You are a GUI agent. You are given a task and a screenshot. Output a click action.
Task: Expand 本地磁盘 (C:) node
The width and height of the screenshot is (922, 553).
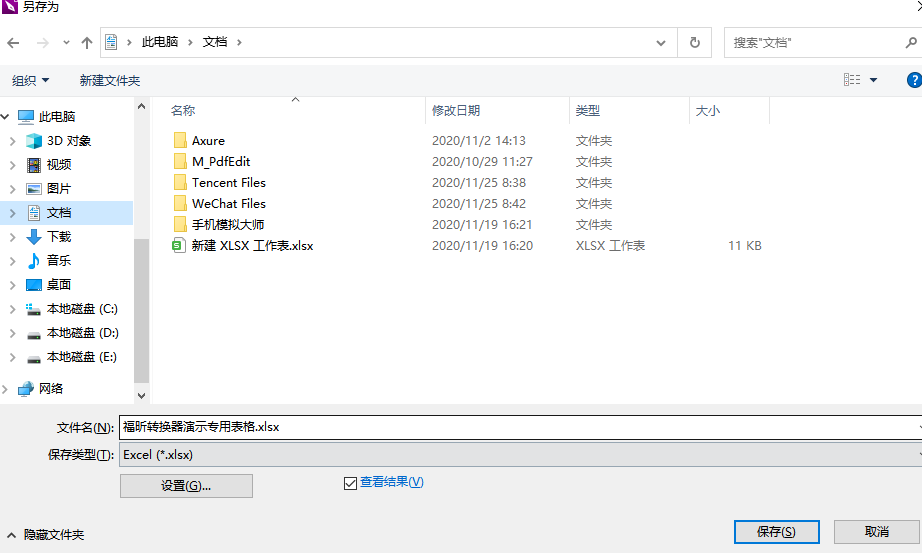click(12, 309)
